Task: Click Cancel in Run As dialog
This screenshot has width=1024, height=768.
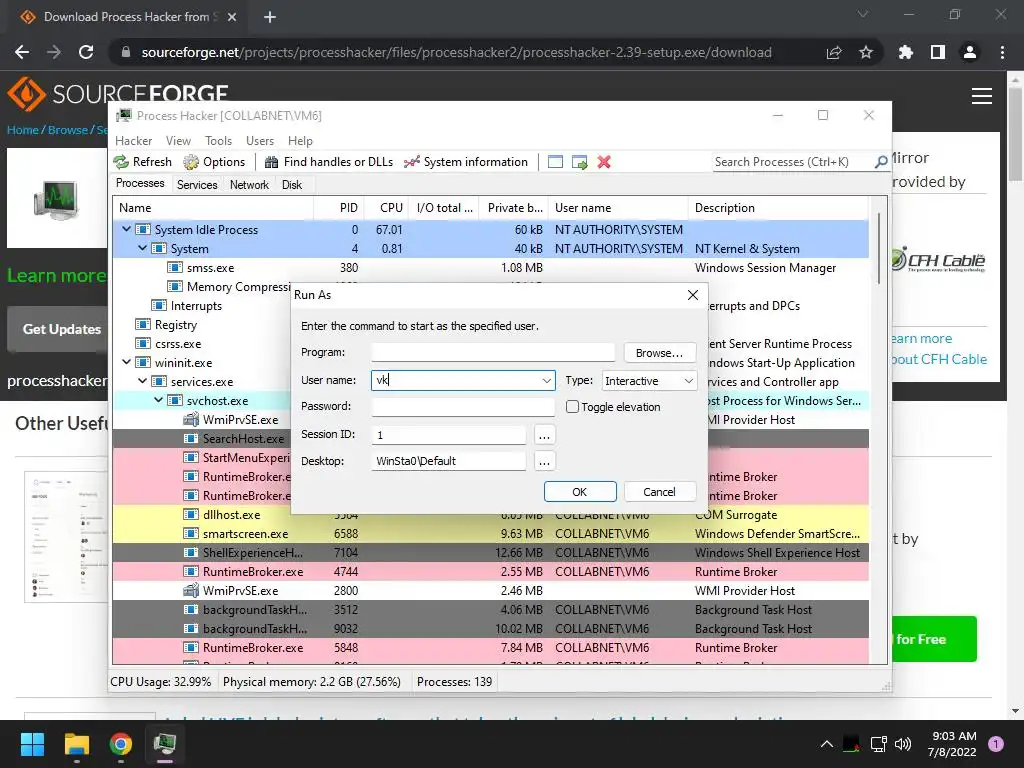Action: tap(659, 492)
